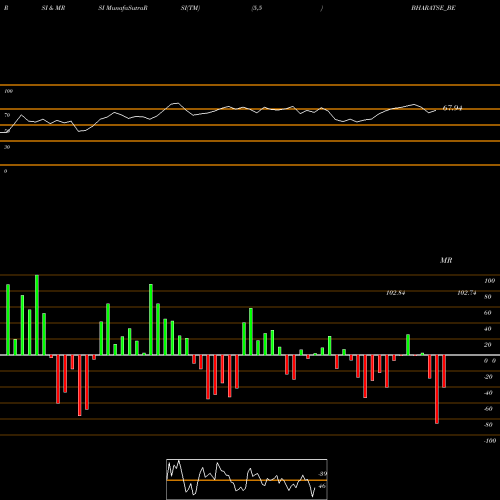This screenshot has height=500, width=500.
Task: Click the 30 level label on RSI axis
Action: (x=7, y=147)
